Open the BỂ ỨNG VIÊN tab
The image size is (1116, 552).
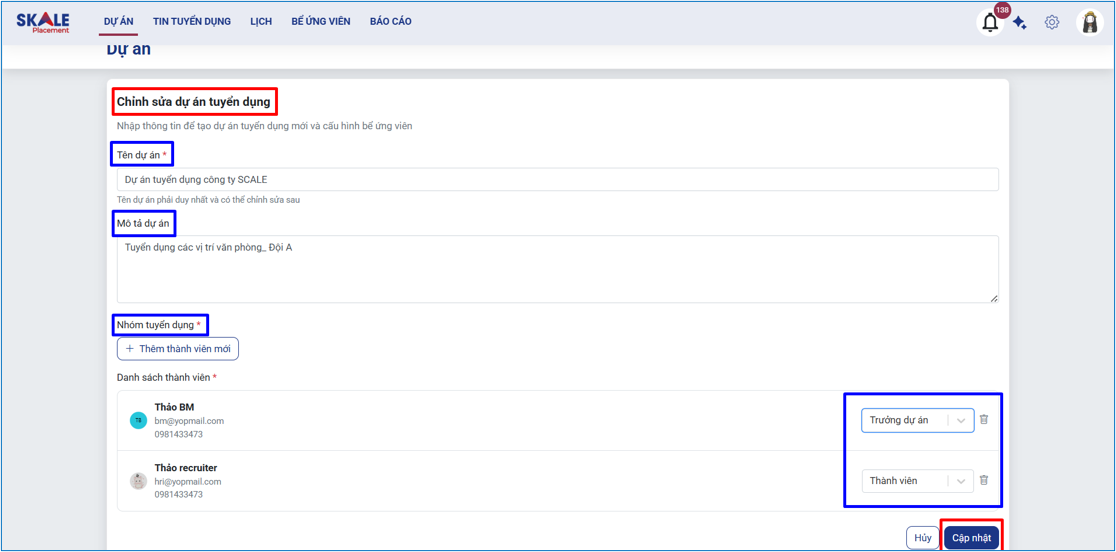(x=321, y=22)
